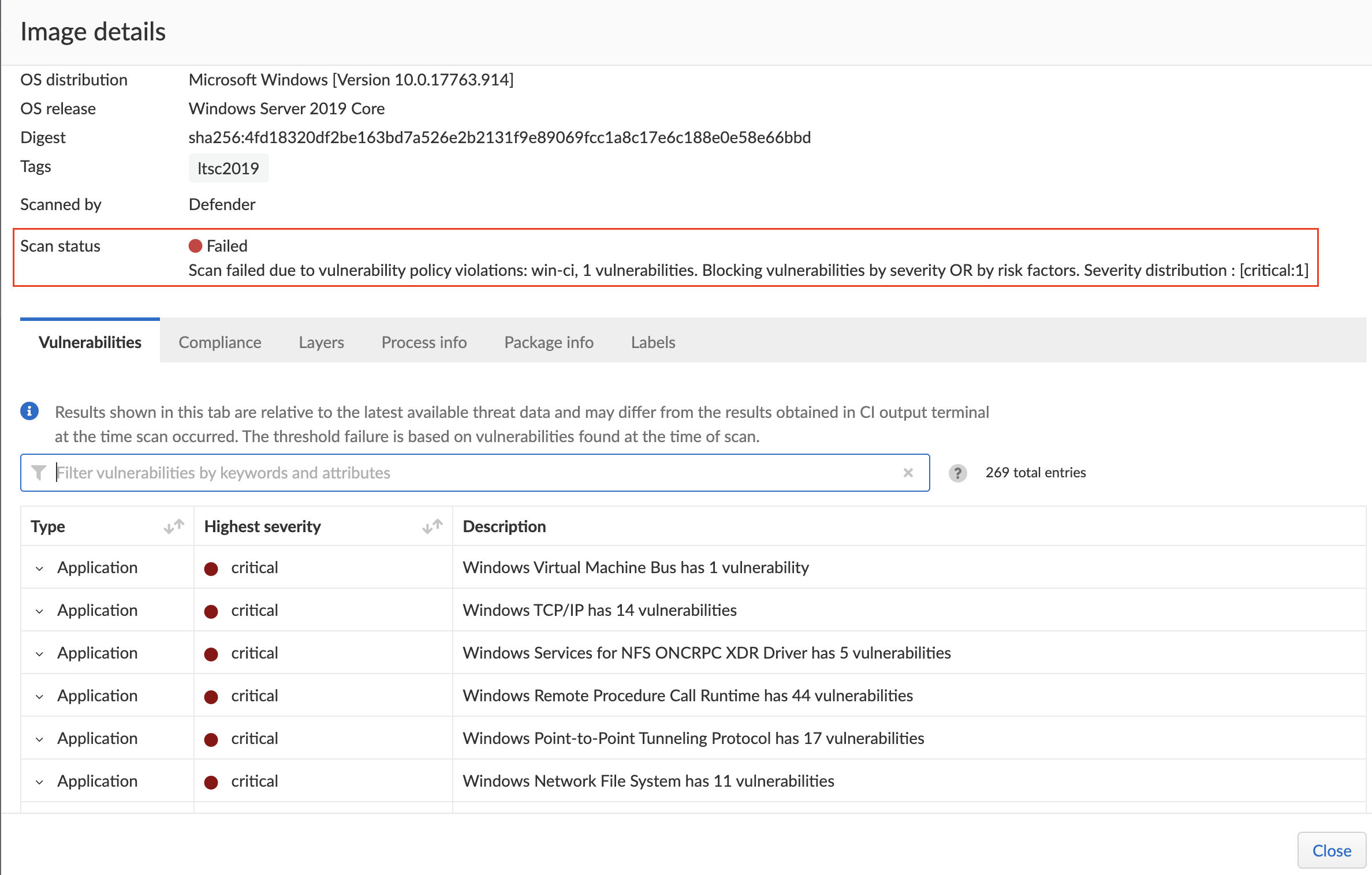Expand the Windows Virtual Machine Bus row
The height and width of the screenshot is (875, 1372).
click(x=39, y=569)
